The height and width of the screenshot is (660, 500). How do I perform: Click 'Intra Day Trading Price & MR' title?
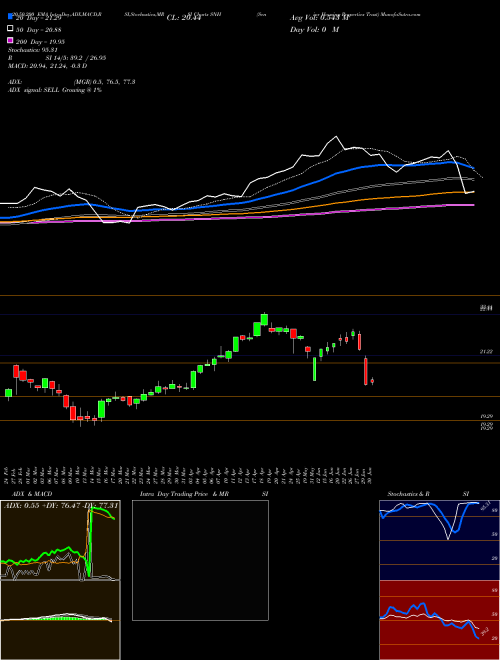(x=184, y=494)
